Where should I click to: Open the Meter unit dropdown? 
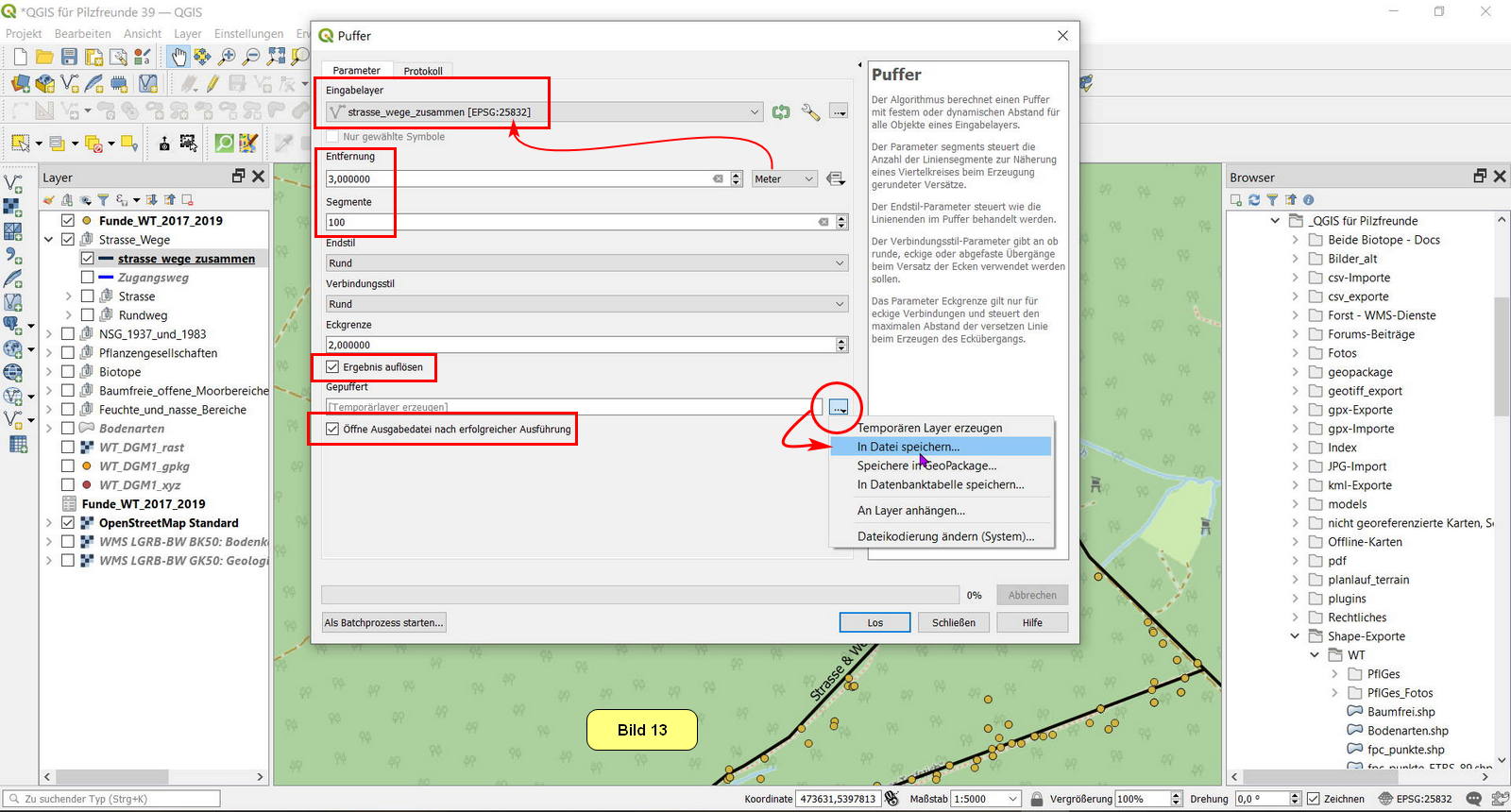[784, 179]
